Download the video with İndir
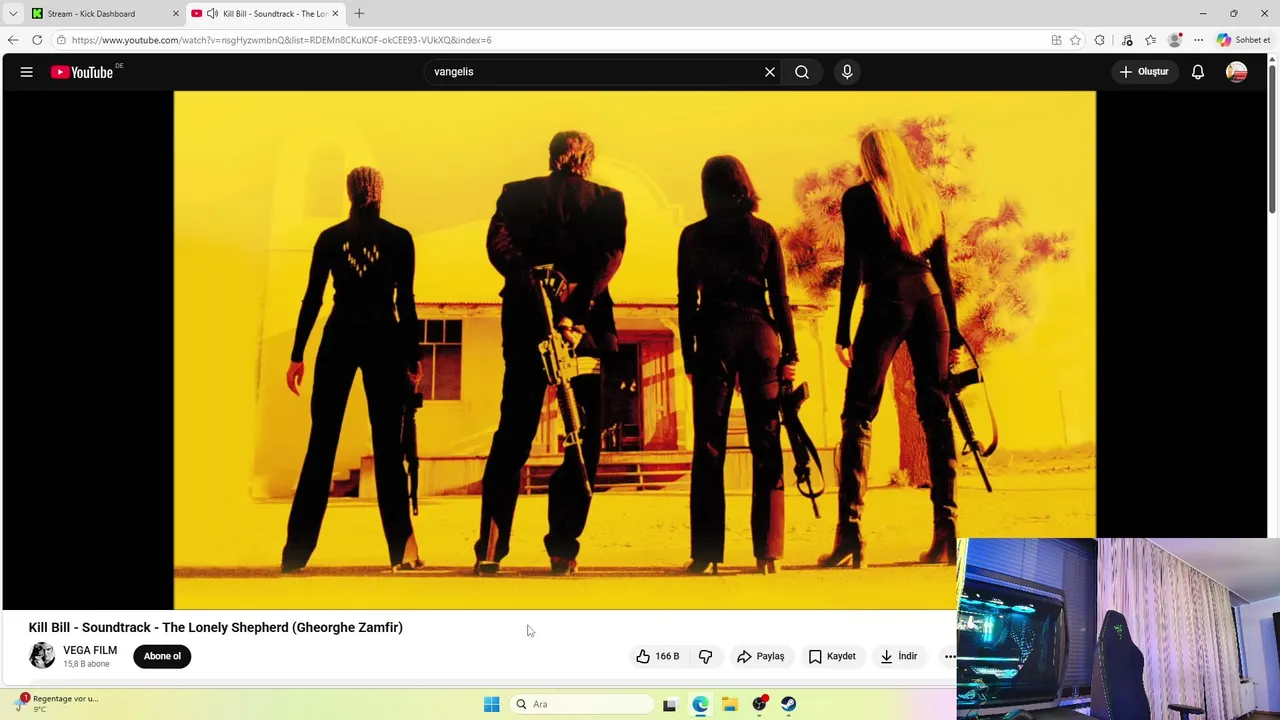 [x=899, y=656]
